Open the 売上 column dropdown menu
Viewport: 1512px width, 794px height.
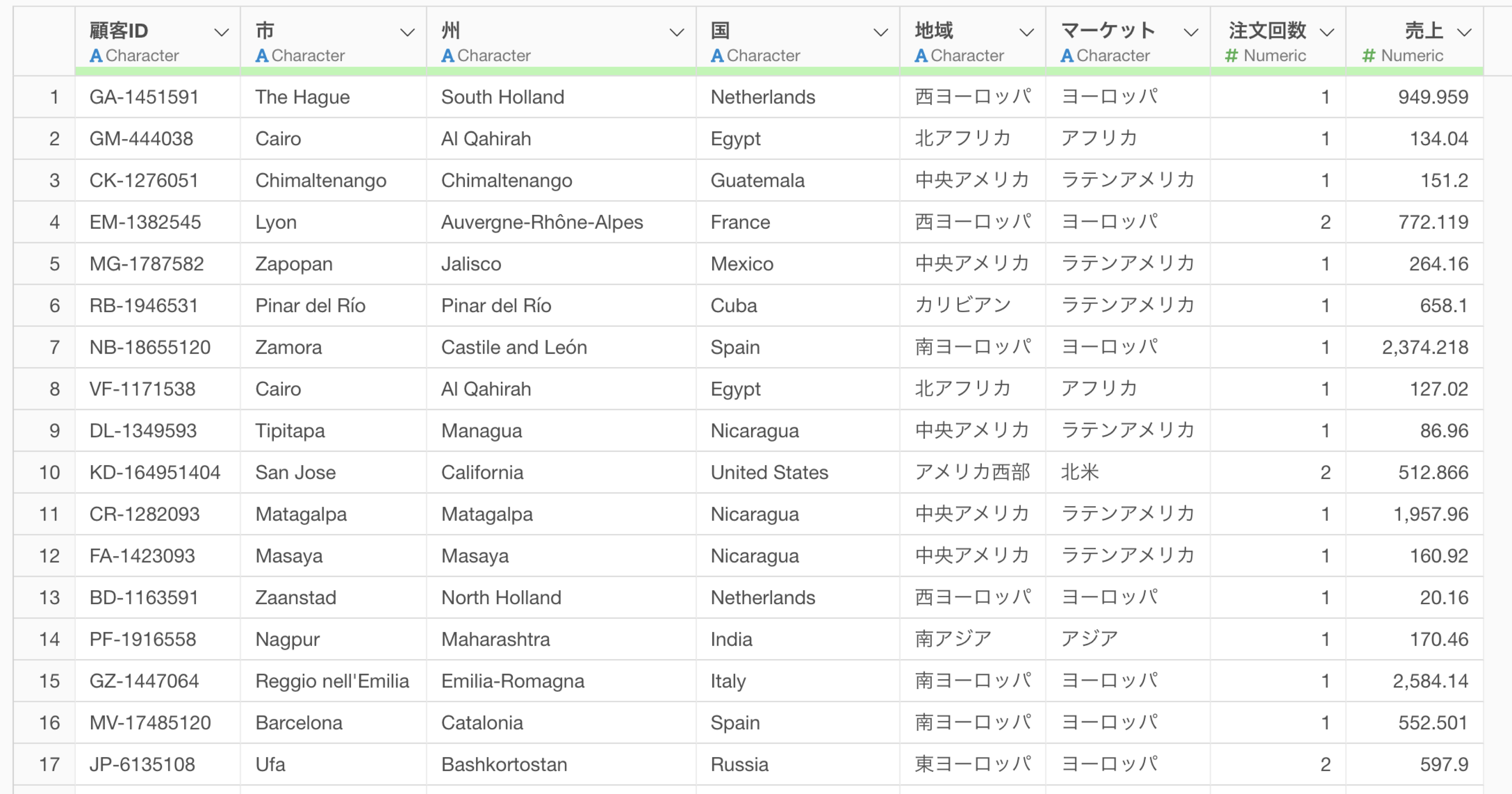[1464, 33]
